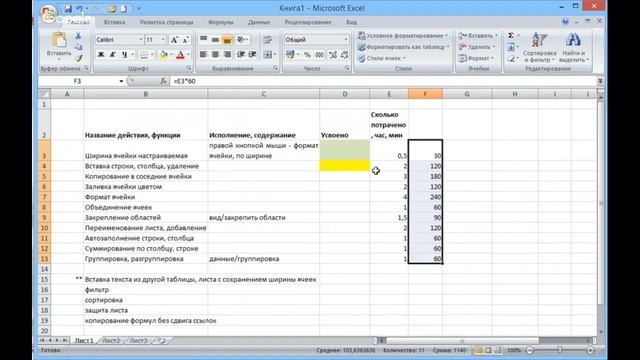Select the Лист2 sheet tab
Image resolution: width=640 pixels, height=360 pixels.
click(x=111, y=340)
